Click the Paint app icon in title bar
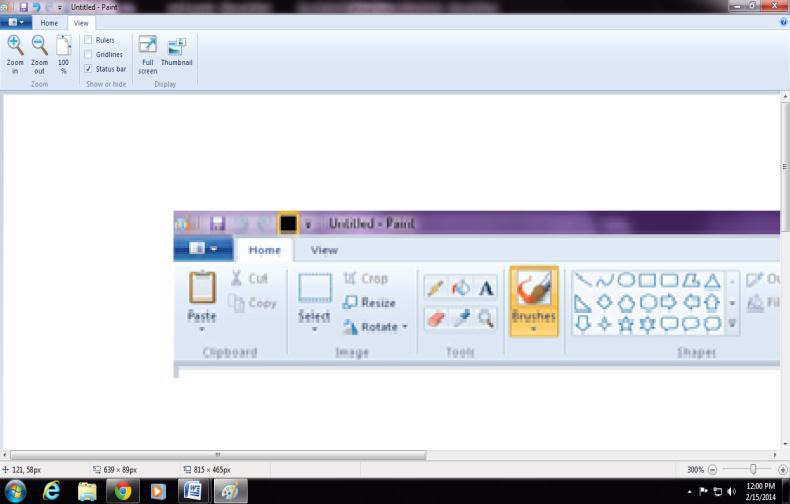 pos(4,7)
